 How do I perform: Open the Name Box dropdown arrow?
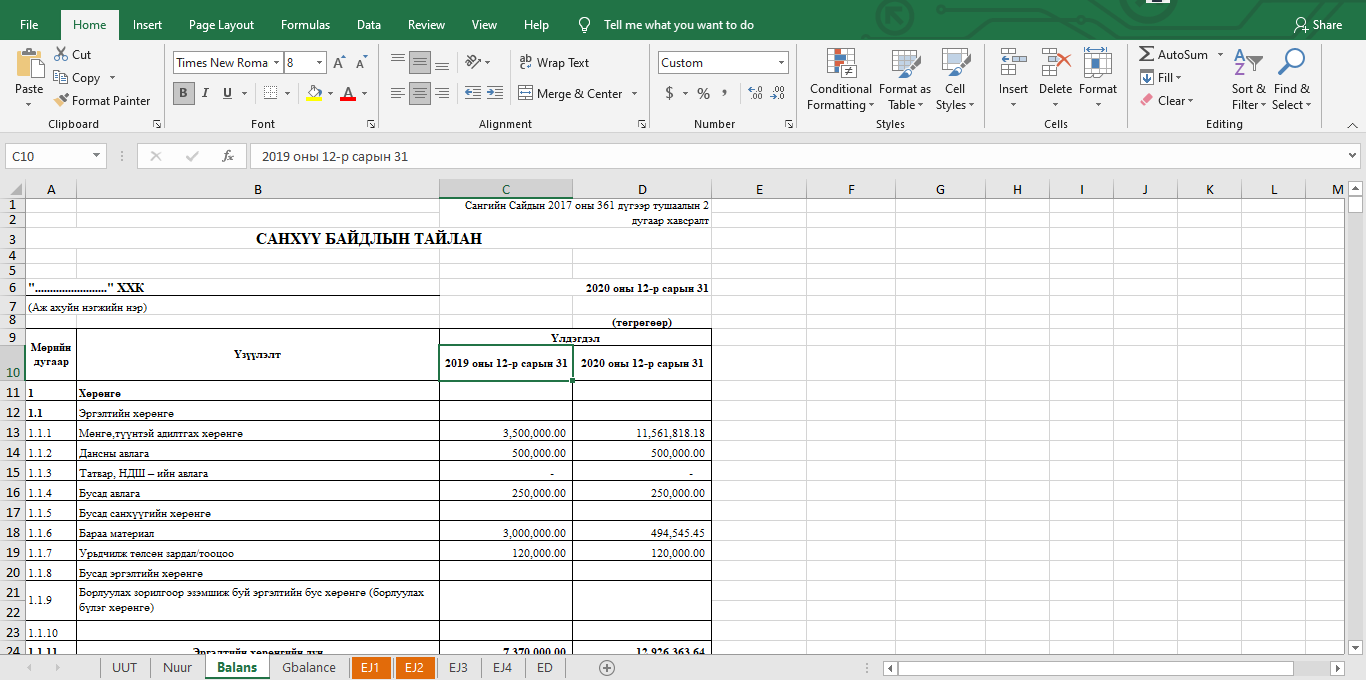point(97,156)
